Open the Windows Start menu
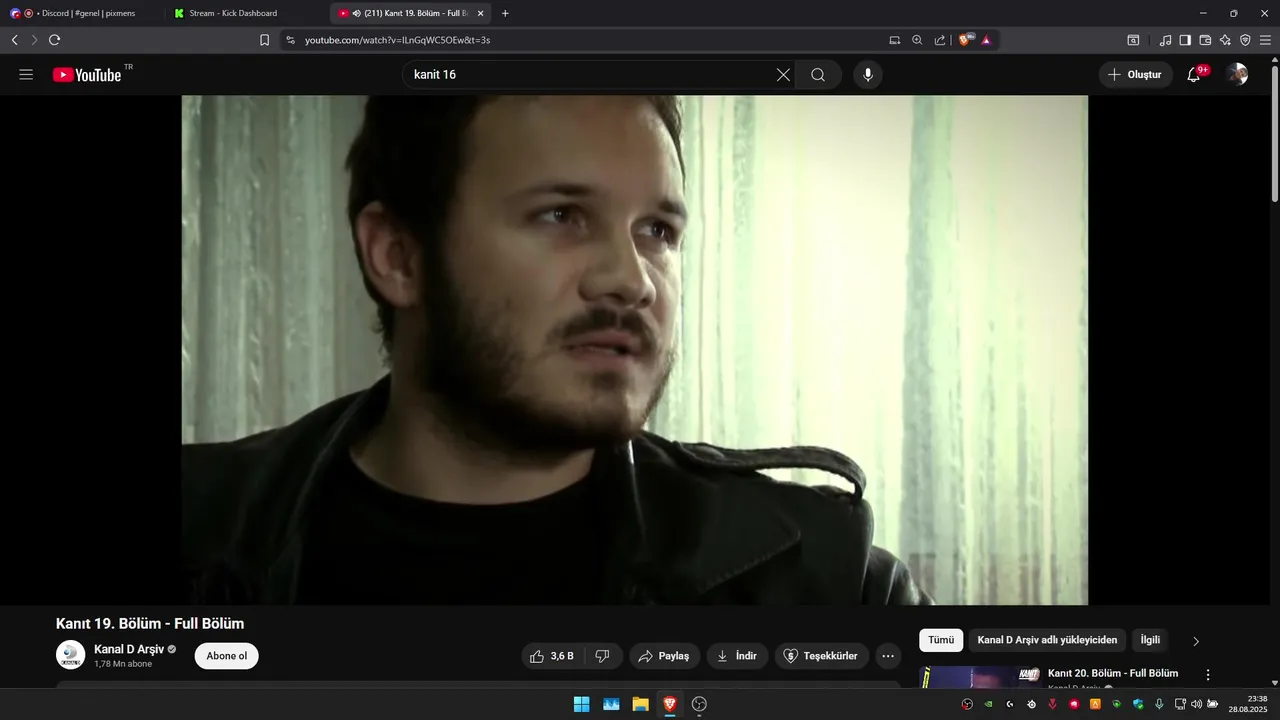This screenshot has width=1280, height=720. click(x=581, y=704)
